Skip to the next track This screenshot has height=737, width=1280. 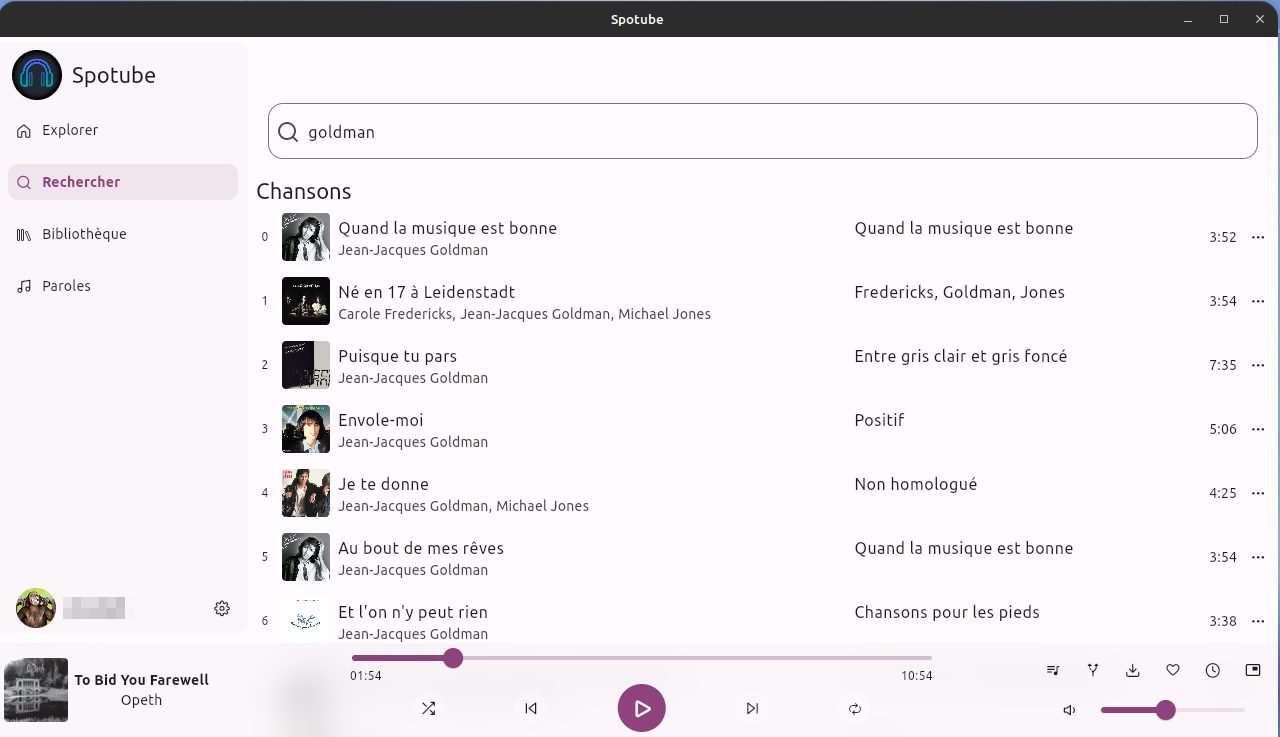click(752, 708)
